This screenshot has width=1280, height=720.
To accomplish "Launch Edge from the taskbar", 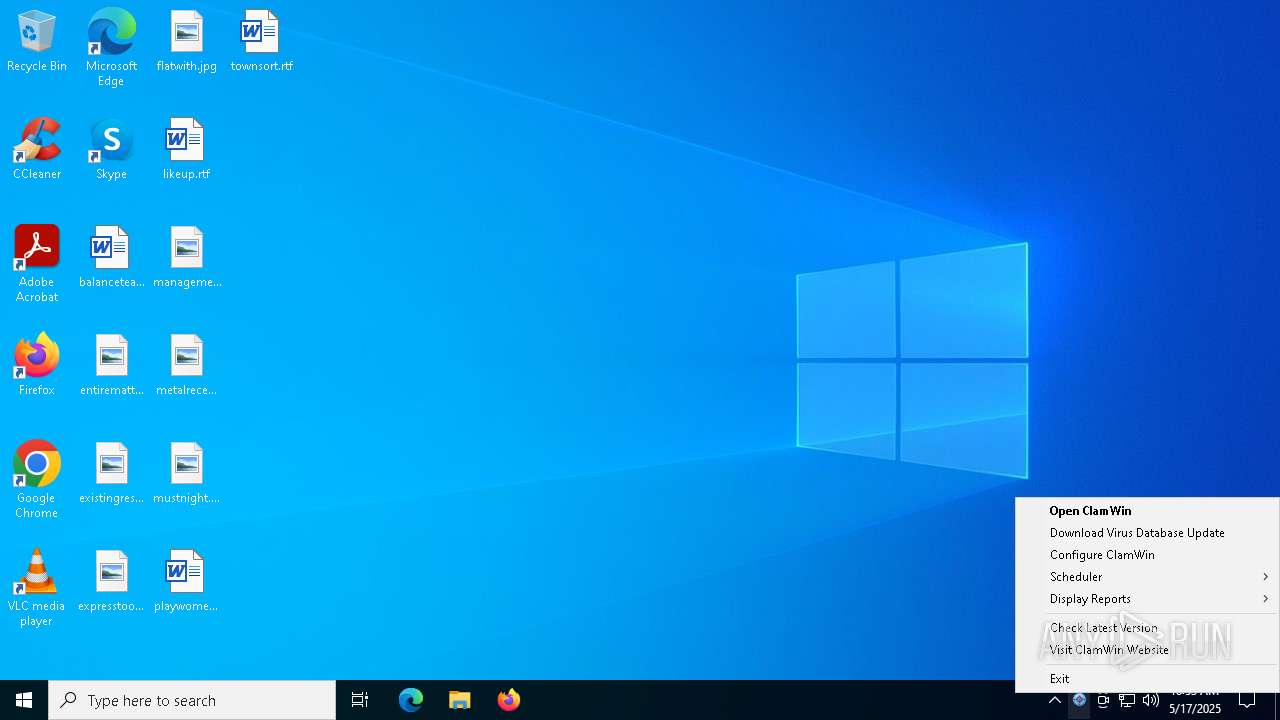I will point(411,700).
